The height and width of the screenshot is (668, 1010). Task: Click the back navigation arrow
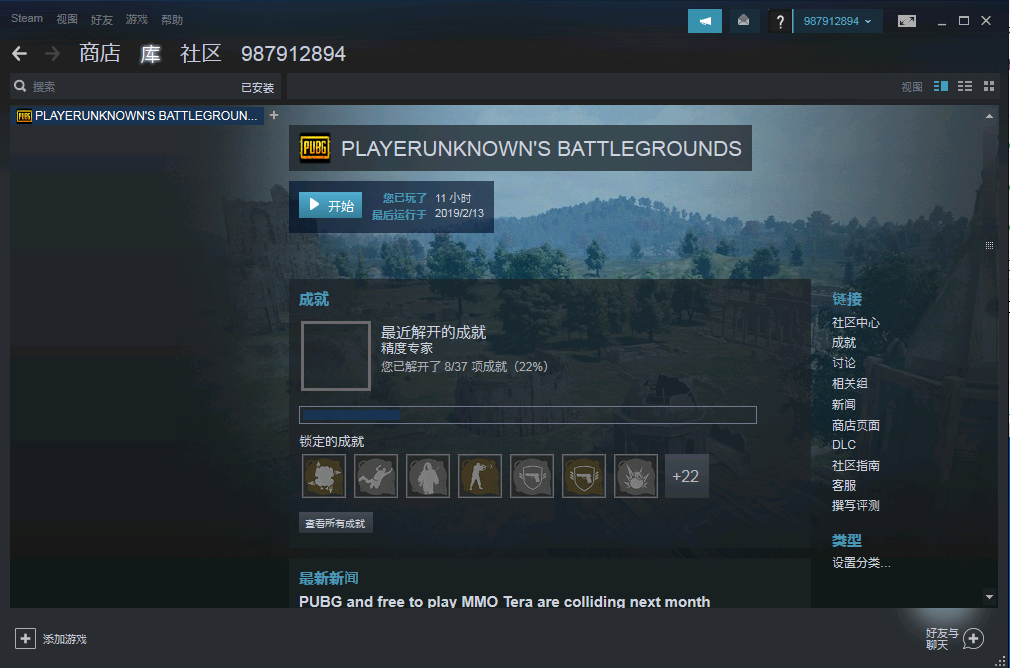point(19,54)
